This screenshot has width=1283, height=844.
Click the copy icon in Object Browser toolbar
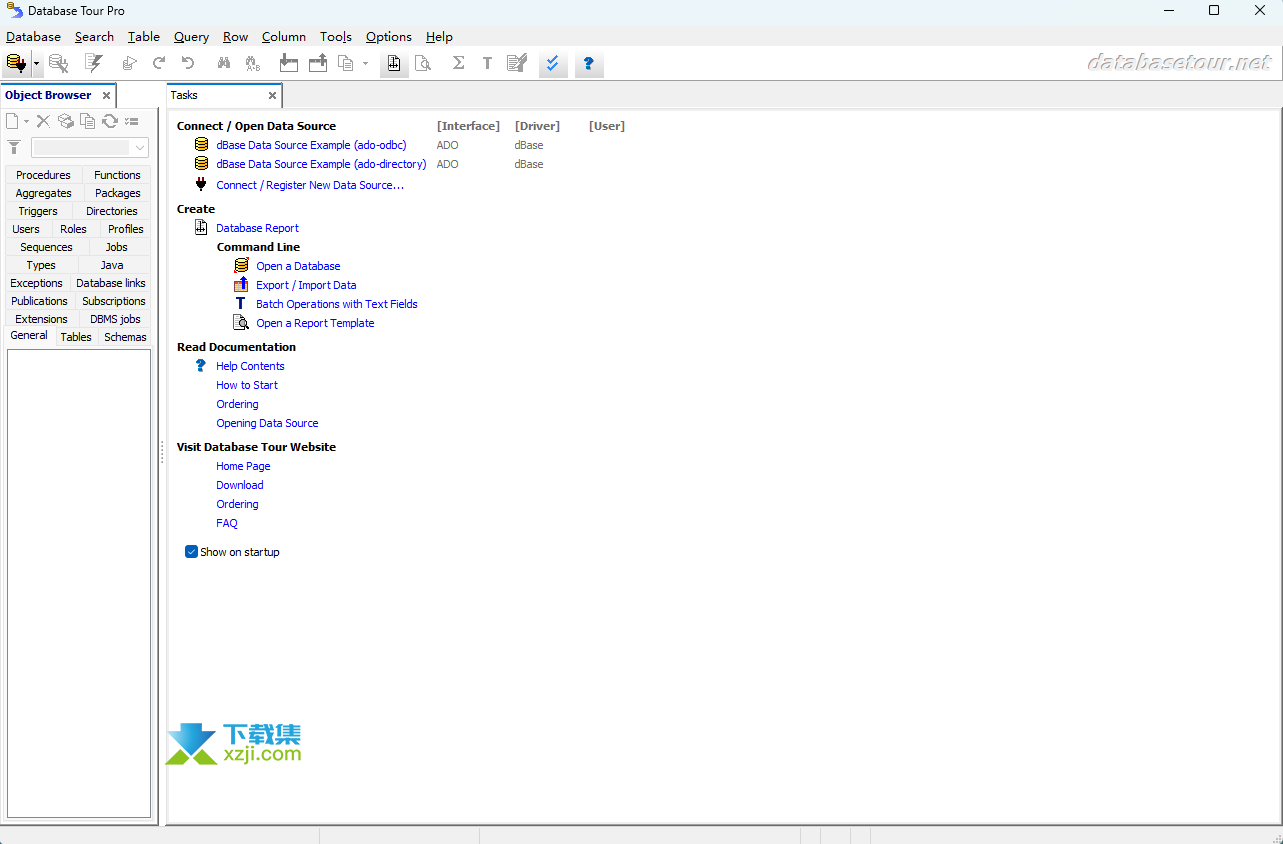[x=88, y=121]
